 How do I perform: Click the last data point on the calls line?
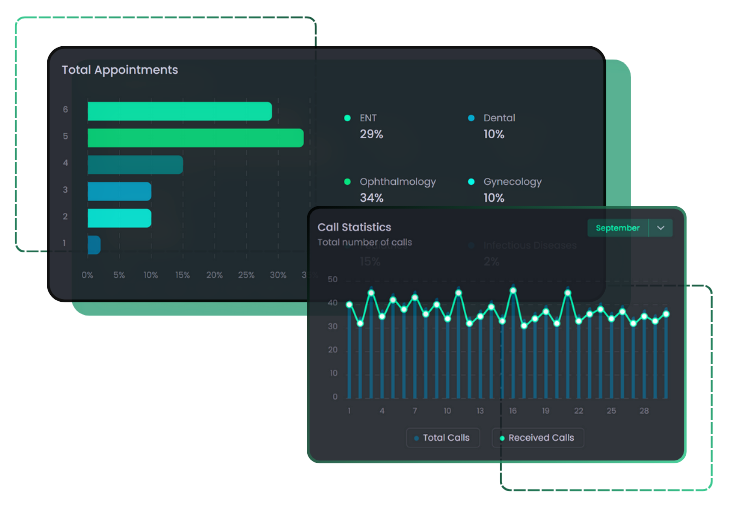pos(666,314)
